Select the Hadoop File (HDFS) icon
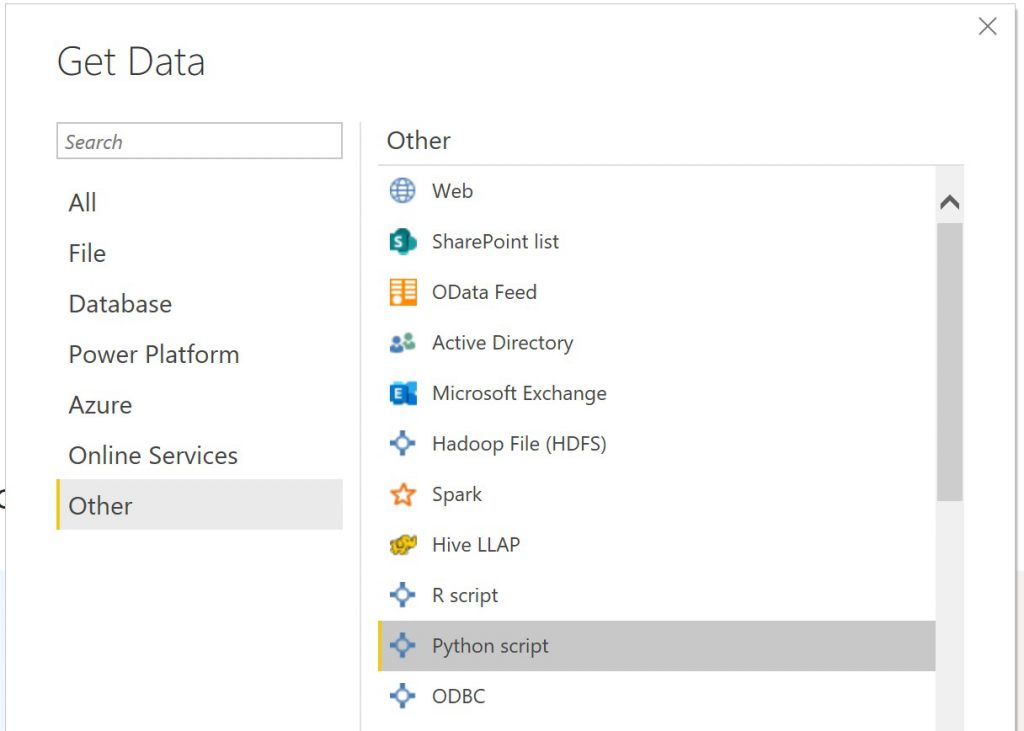This screenshot has width=1024, height=731. click(x=401, y=443)
